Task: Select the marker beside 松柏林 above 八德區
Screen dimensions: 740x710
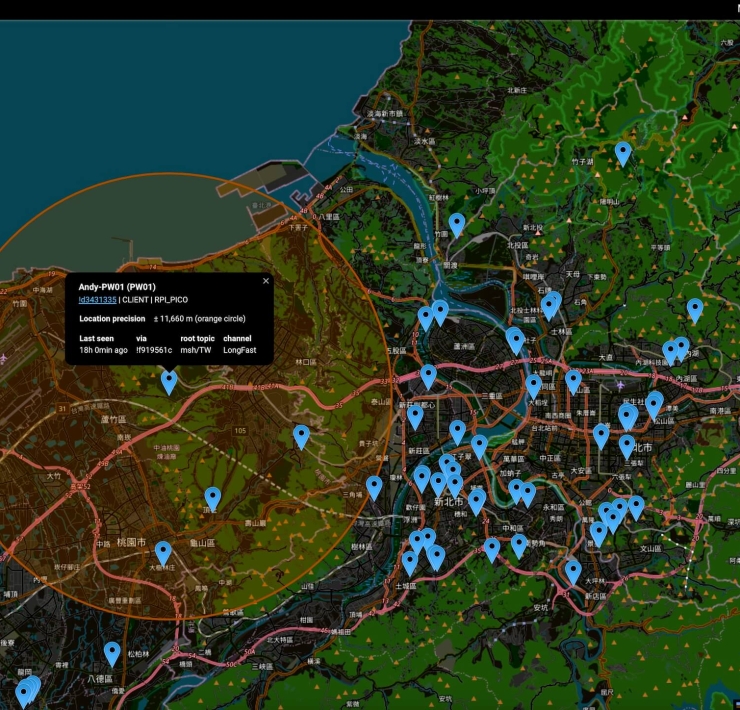Action: [112, 654]
